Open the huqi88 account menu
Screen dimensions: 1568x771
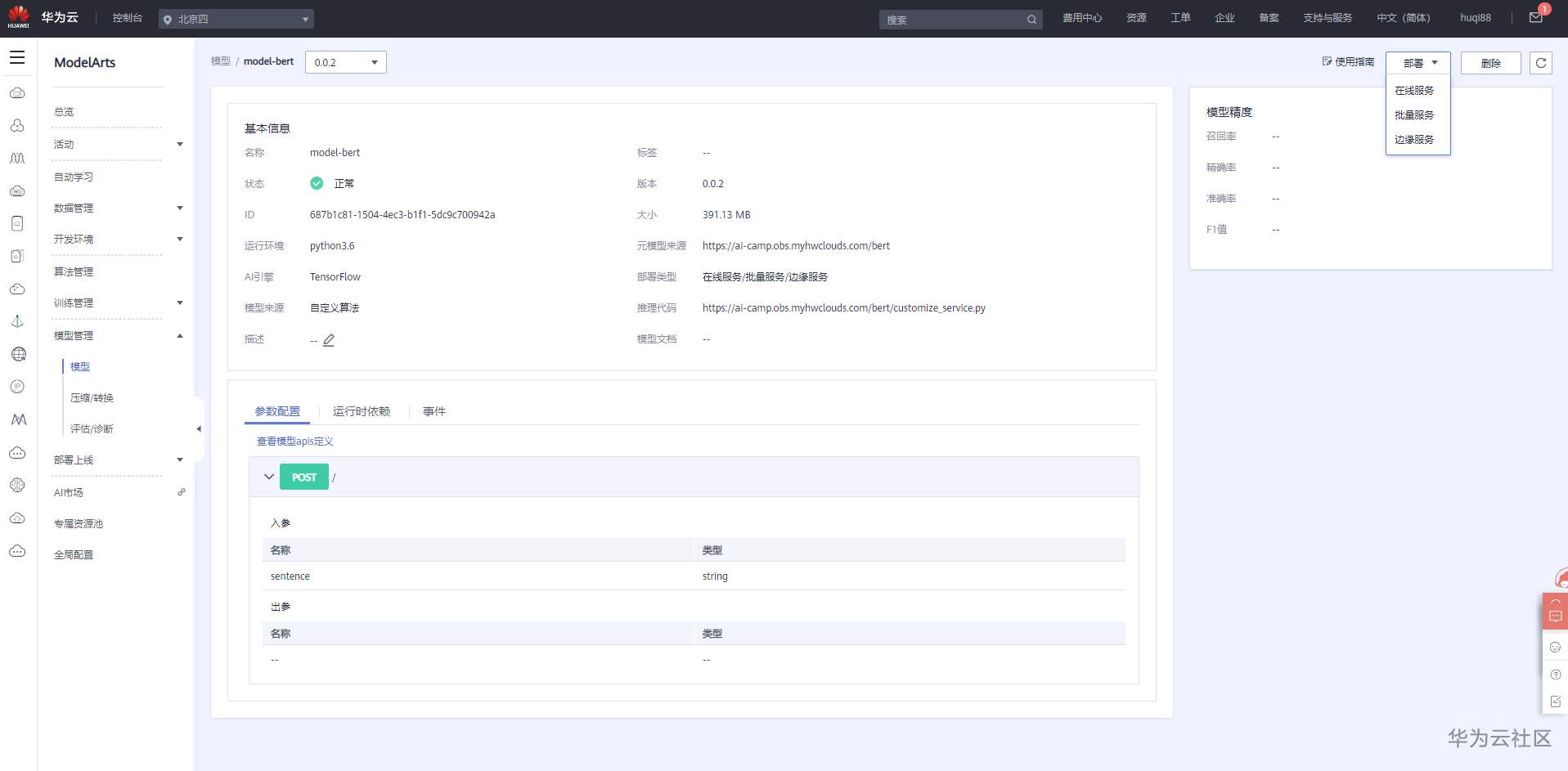click(1476, 18)
